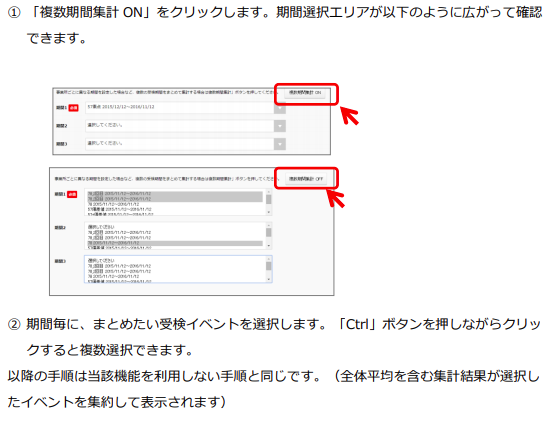Click the 期間1 listbox scroll down arrow
Screen dimensions: 551x426
[x=269, y=212]
